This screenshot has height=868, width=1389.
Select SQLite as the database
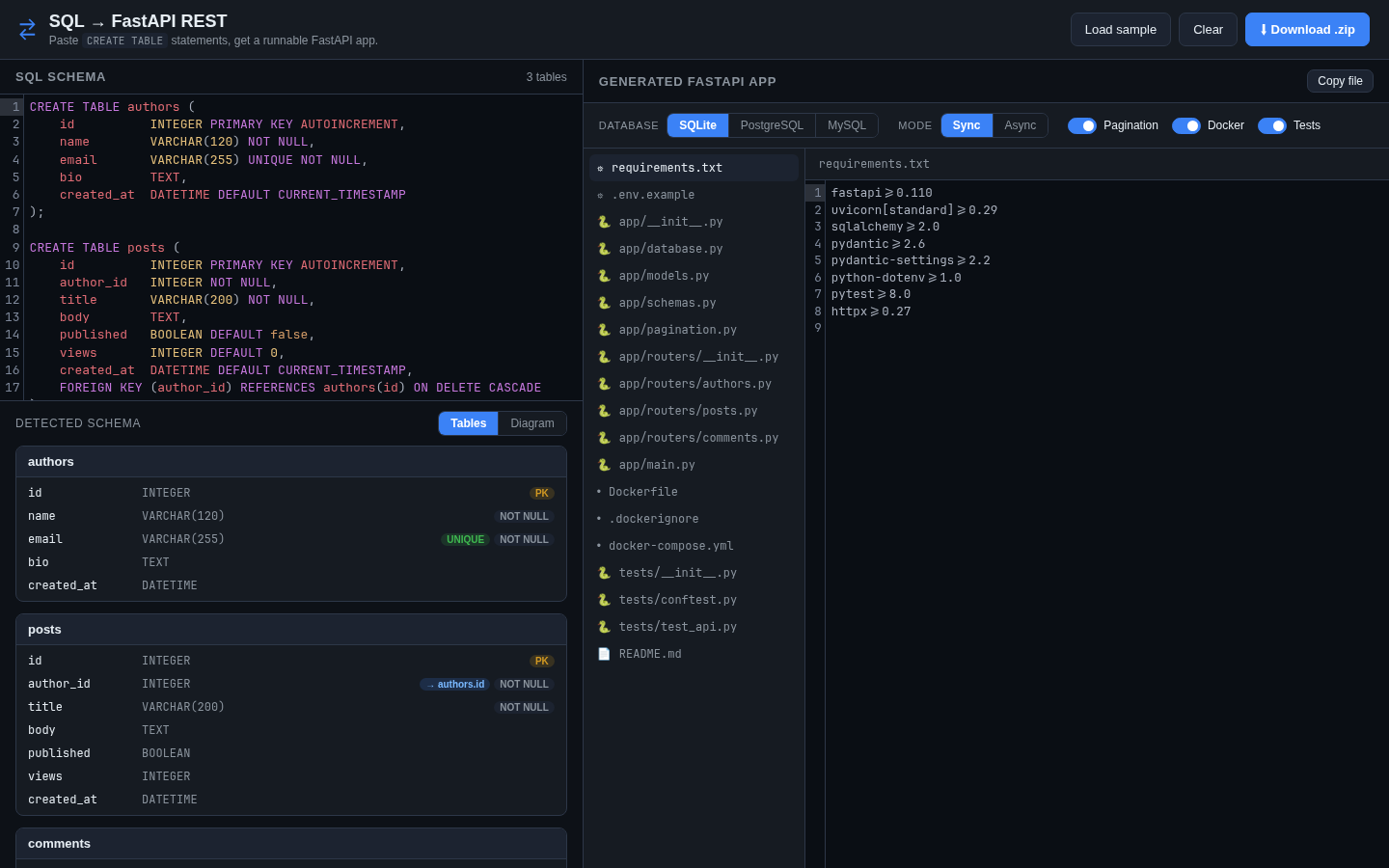(697, 125)
